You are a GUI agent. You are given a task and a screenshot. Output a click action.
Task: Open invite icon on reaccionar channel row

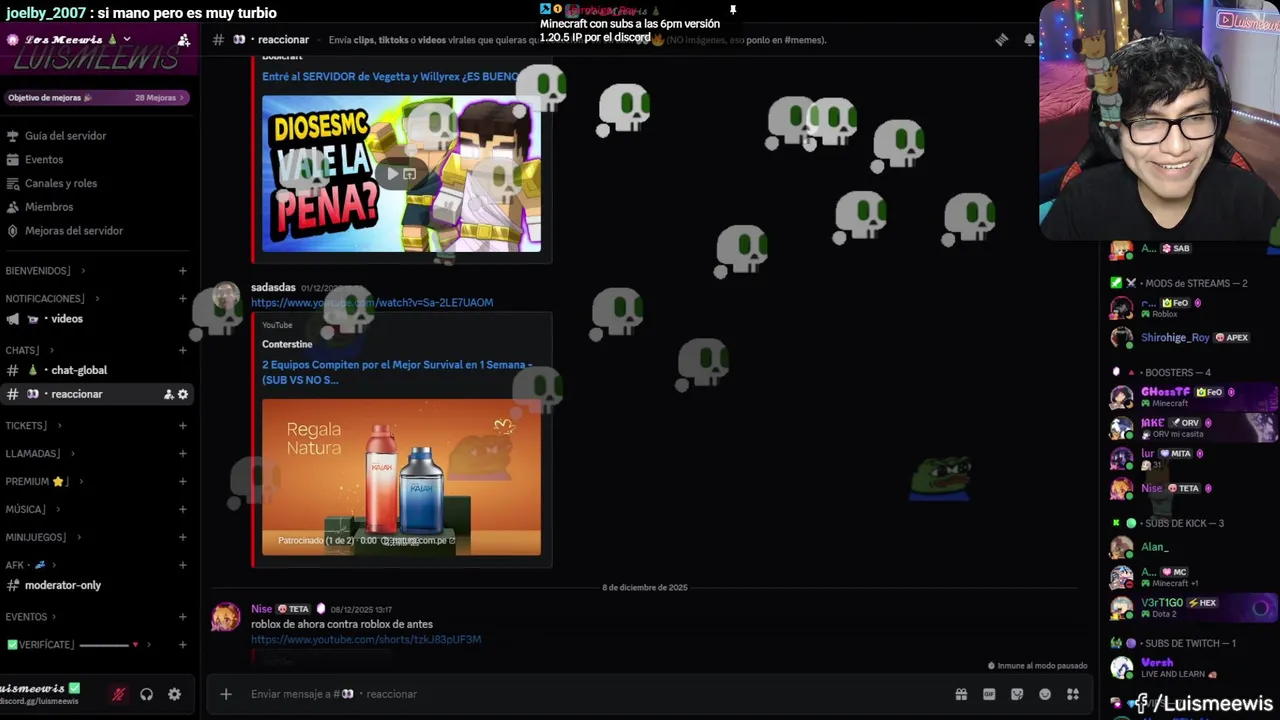[x=168, y=394]
